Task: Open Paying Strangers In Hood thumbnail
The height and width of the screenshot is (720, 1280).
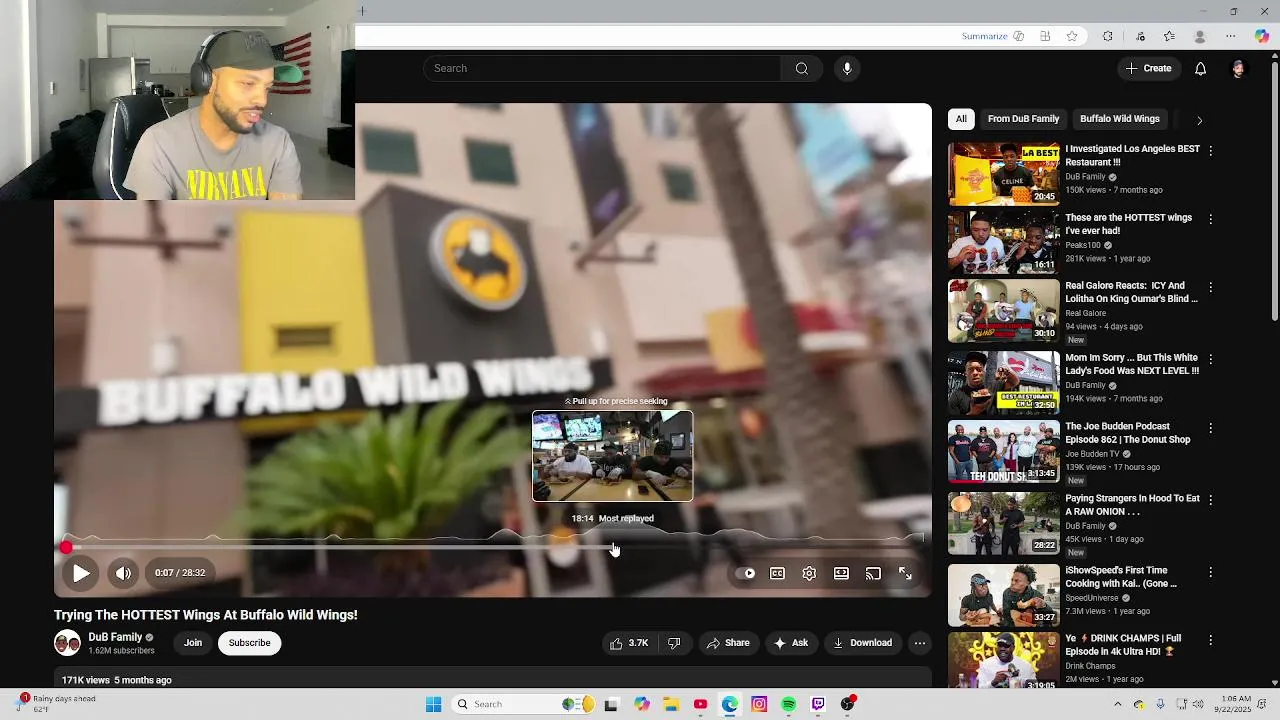Action: pos(1004,523)
